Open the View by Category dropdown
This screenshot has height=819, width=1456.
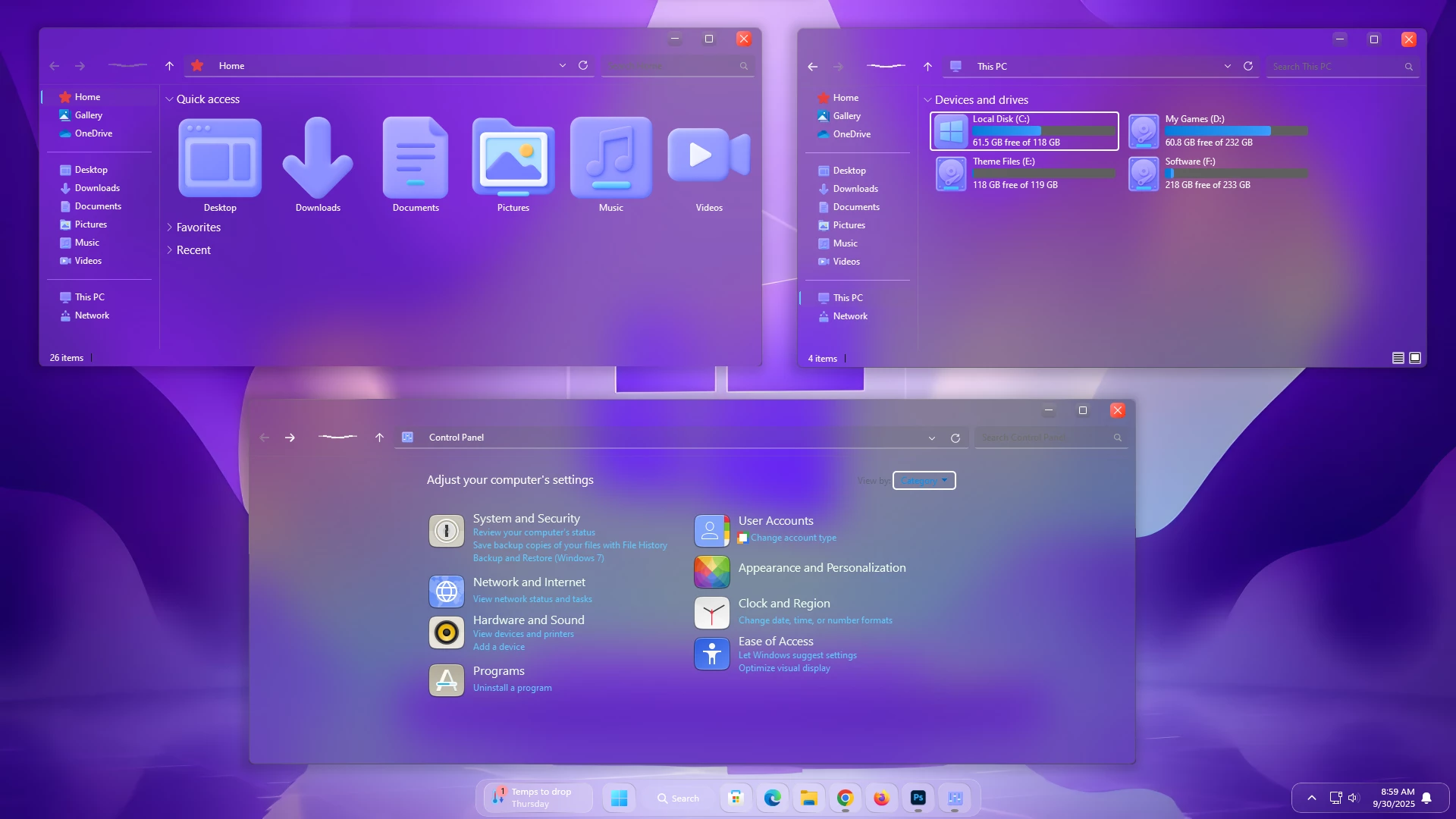[x=924, y=481]
